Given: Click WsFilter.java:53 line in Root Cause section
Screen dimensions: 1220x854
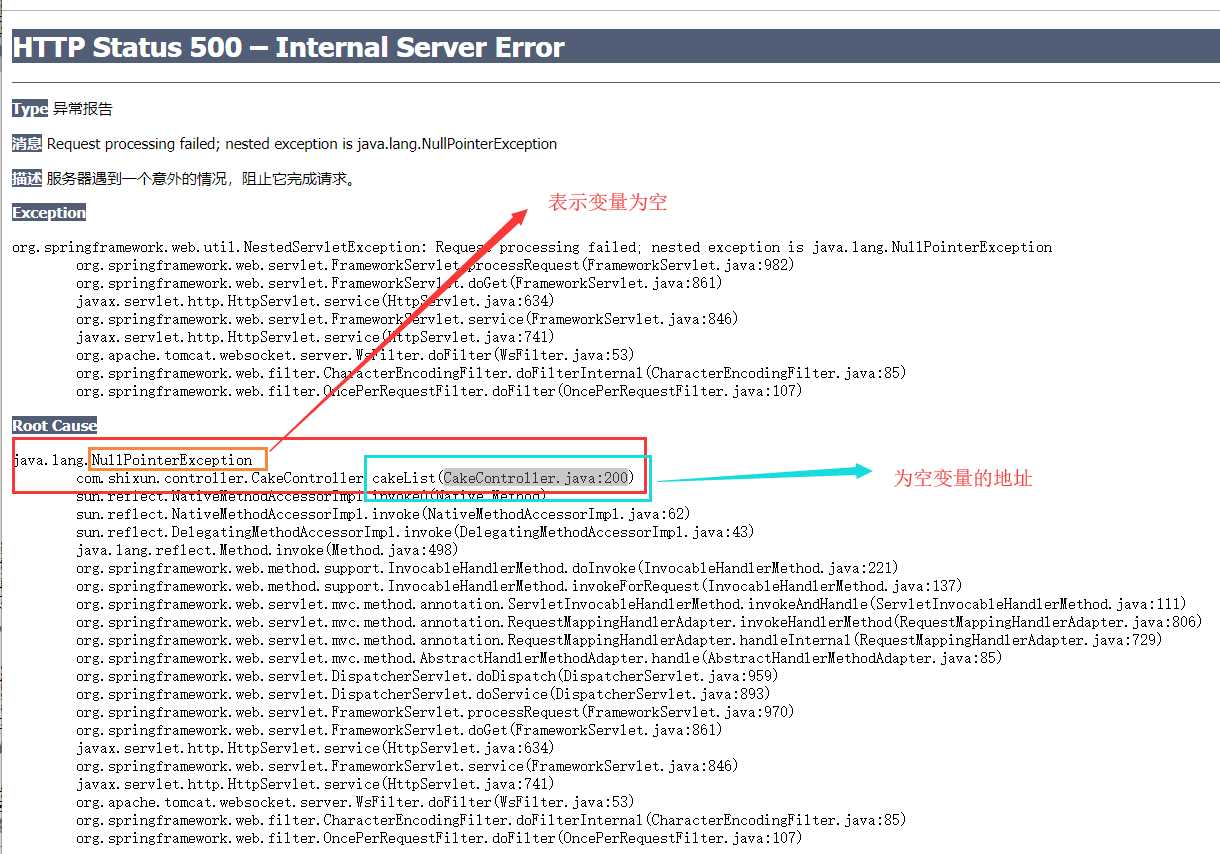Looking at the screenshot, I should pyautogui.click(x=355, y=802).
